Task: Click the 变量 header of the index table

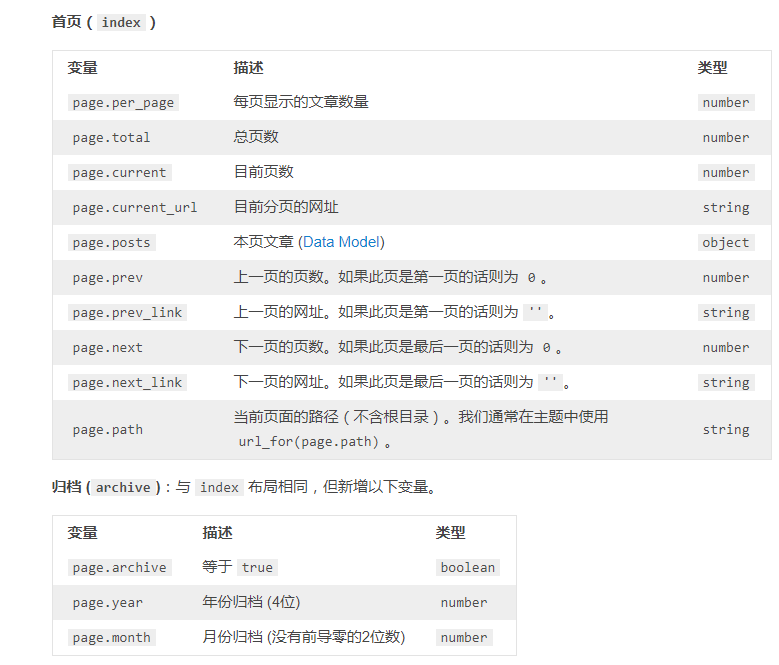Action: coord(82,68)
